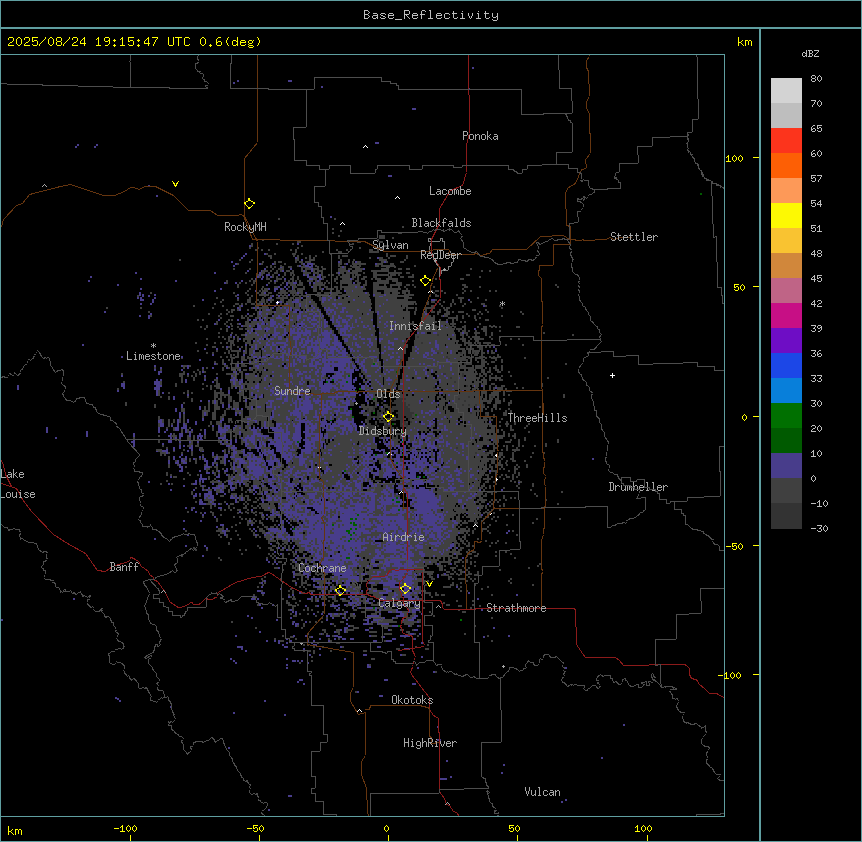Click the Sylvan label
Image resolution: width=862 pixels, height=842 pixels.
tap(390, 245)
